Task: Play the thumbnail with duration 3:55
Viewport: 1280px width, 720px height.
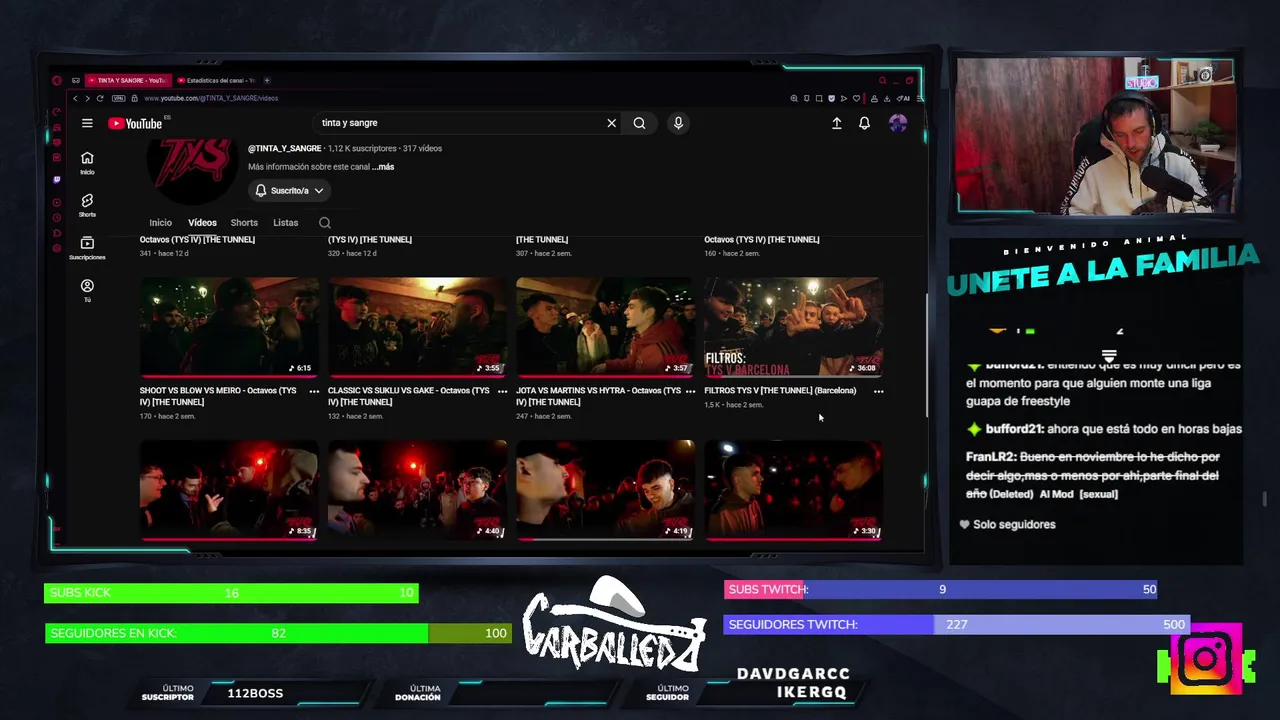Action: point(417,327)
